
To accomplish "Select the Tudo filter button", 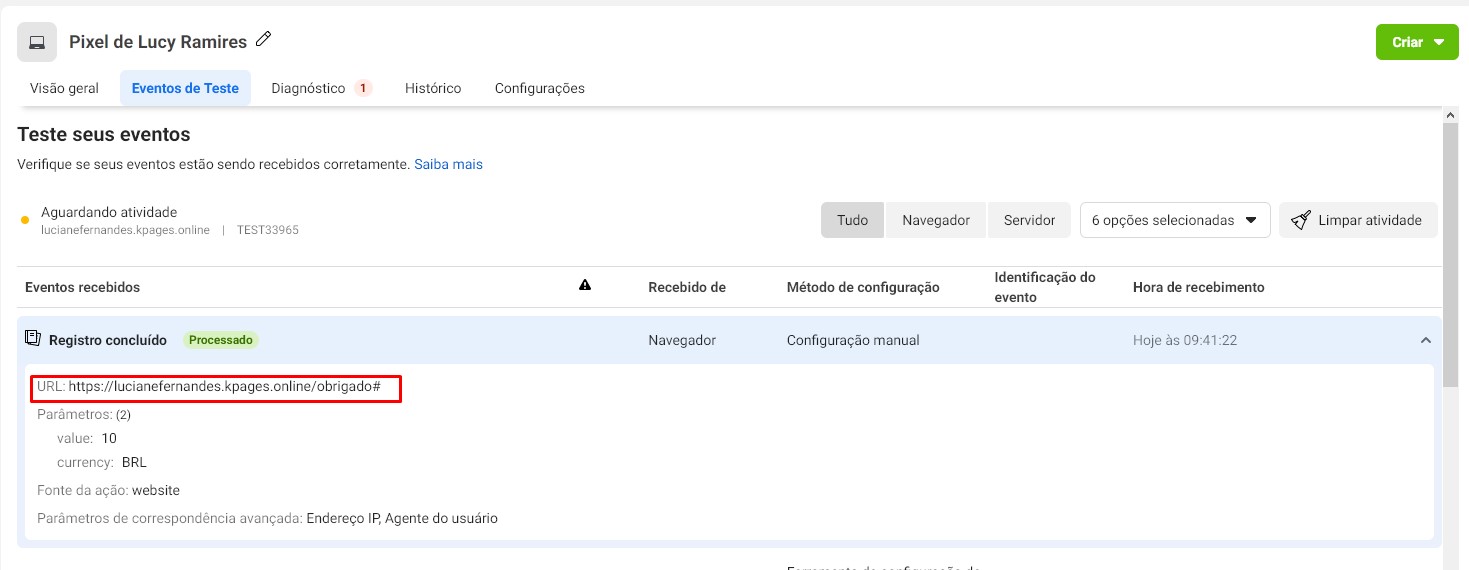I will tap(852, 220).
